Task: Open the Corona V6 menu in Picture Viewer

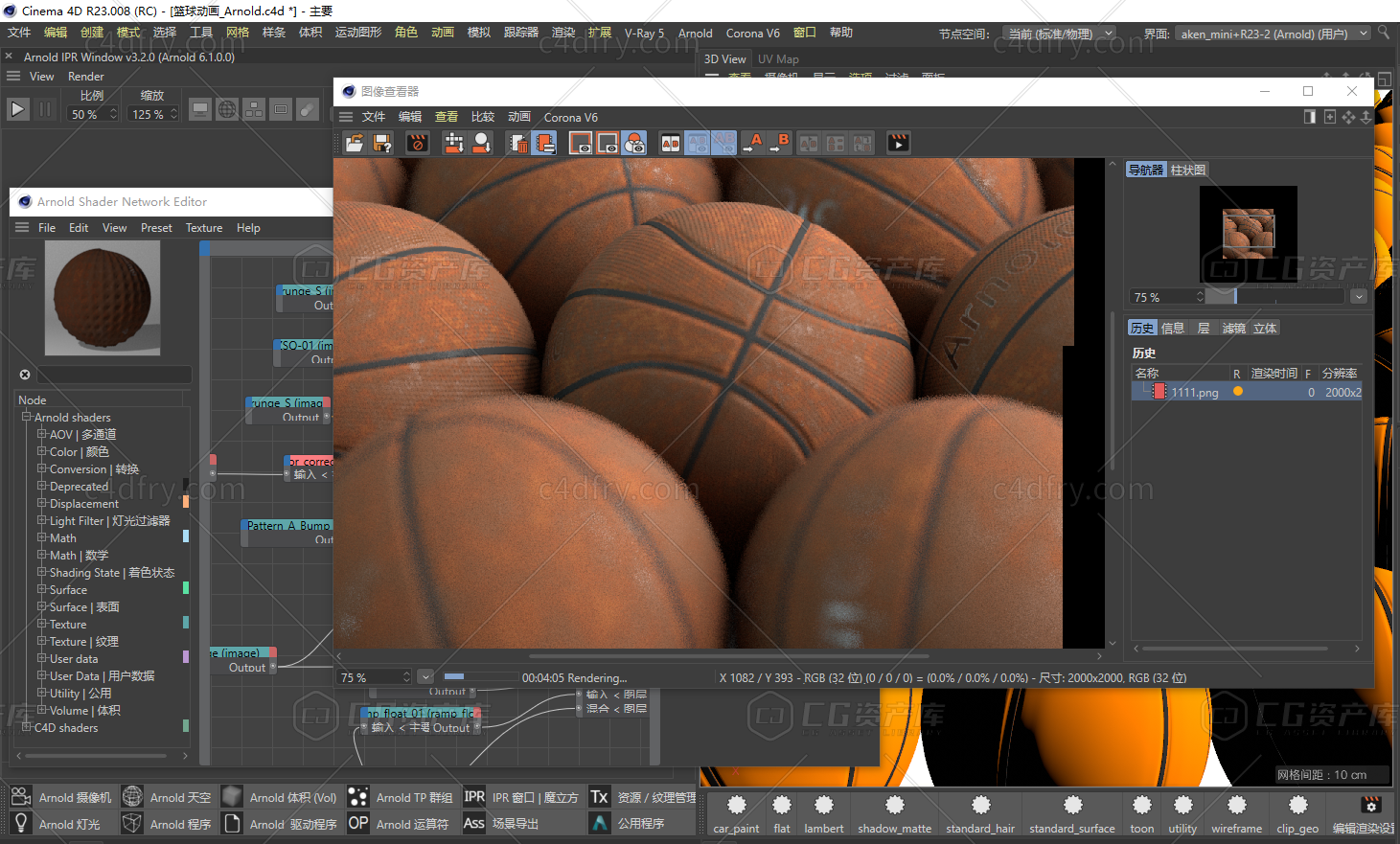Action: (570, 117)
